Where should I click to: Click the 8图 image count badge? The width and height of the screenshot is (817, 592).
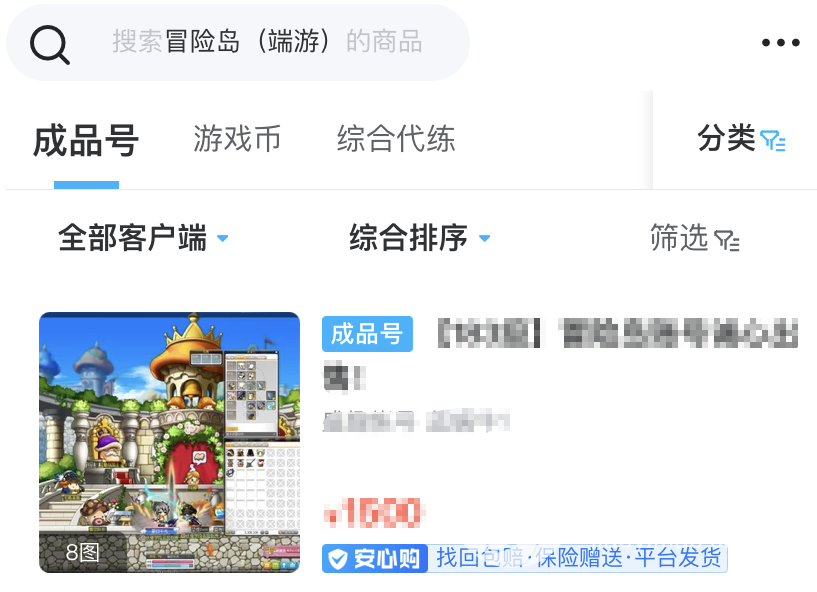[82, 552]
